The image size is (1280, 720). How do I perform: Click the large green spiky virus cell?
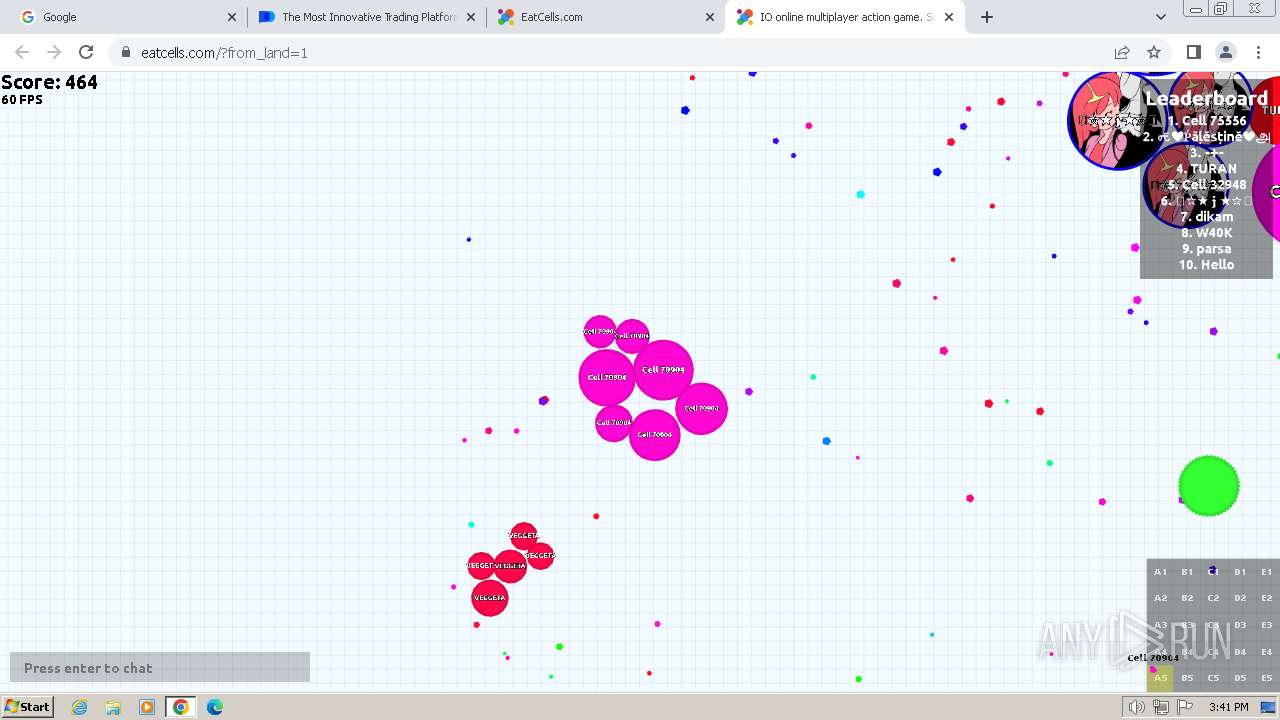(1209, 486)
